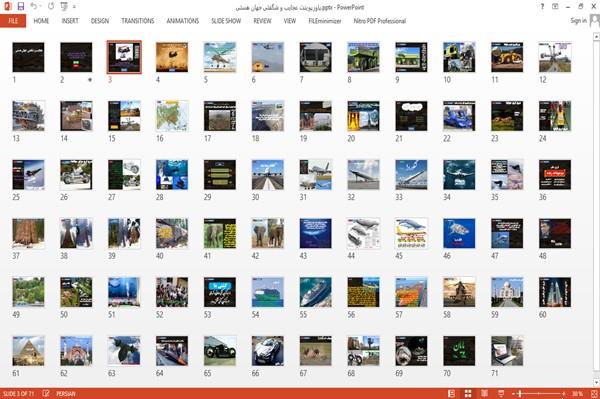Select slide 66 white sports car thumbnail
The height and width of the screenshot is (399, 600).
[x=268, y=351]
